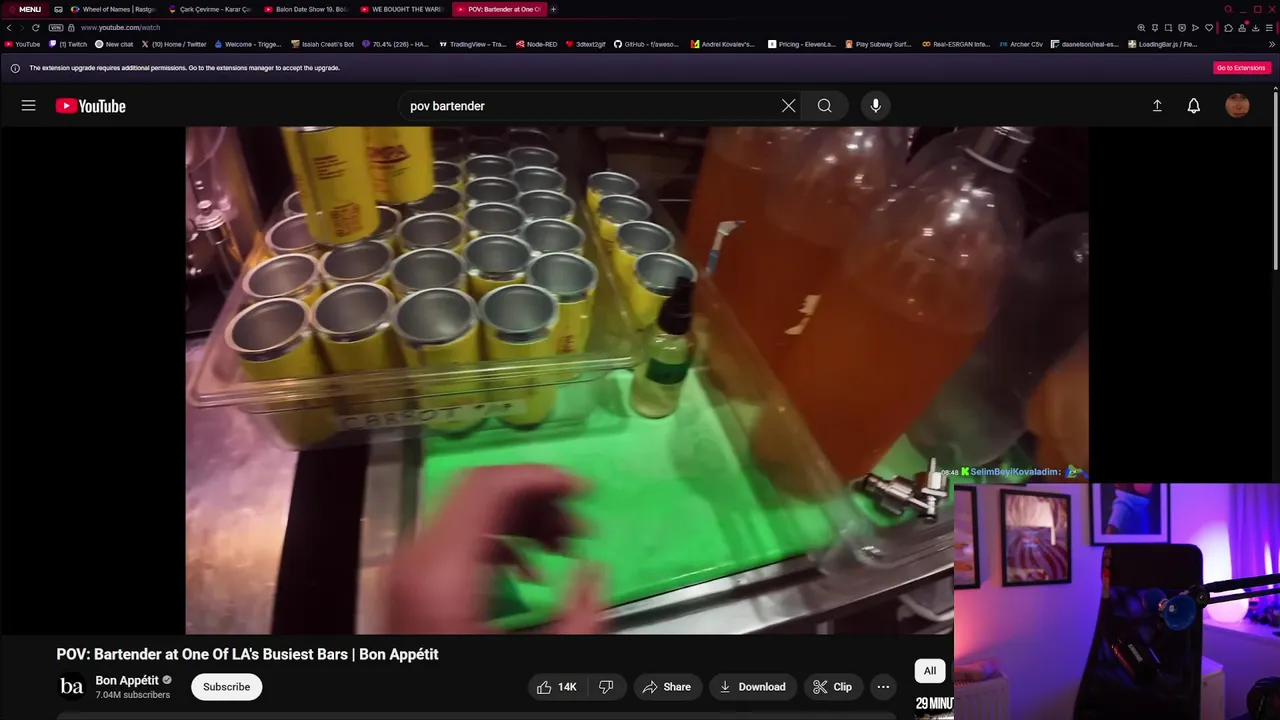1280x720 pixels.
Task: Run search with magnifier button
Action: click(824, 106)
